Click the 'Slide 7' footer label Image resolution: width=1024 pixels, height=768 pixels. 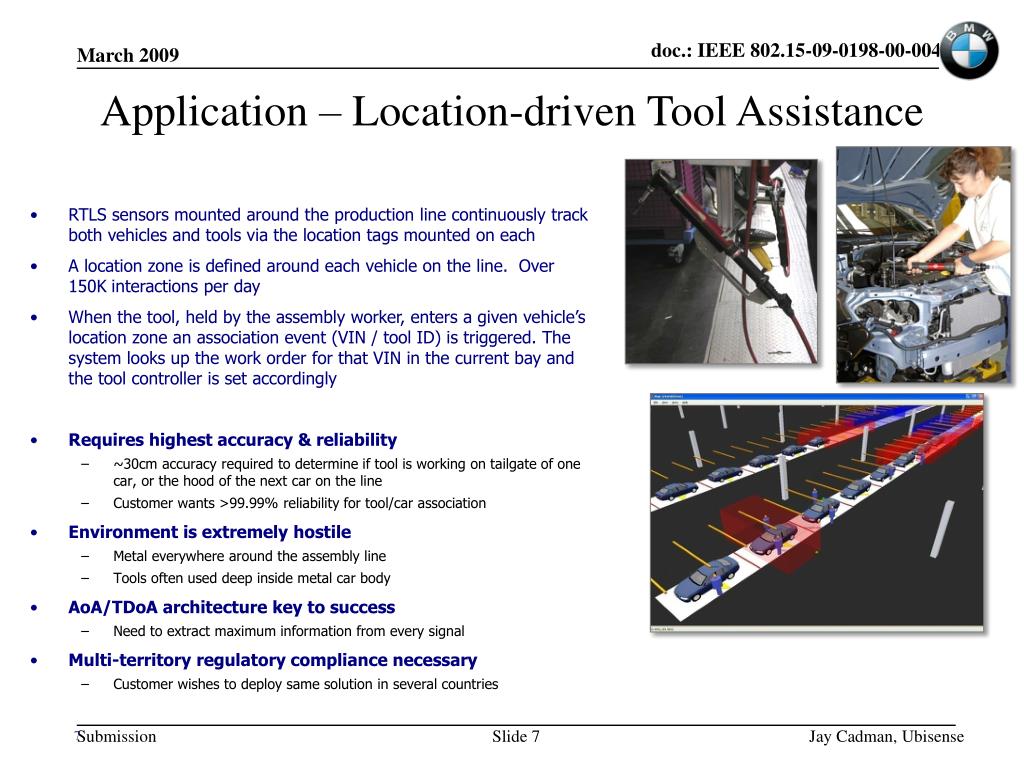point(516,737)
